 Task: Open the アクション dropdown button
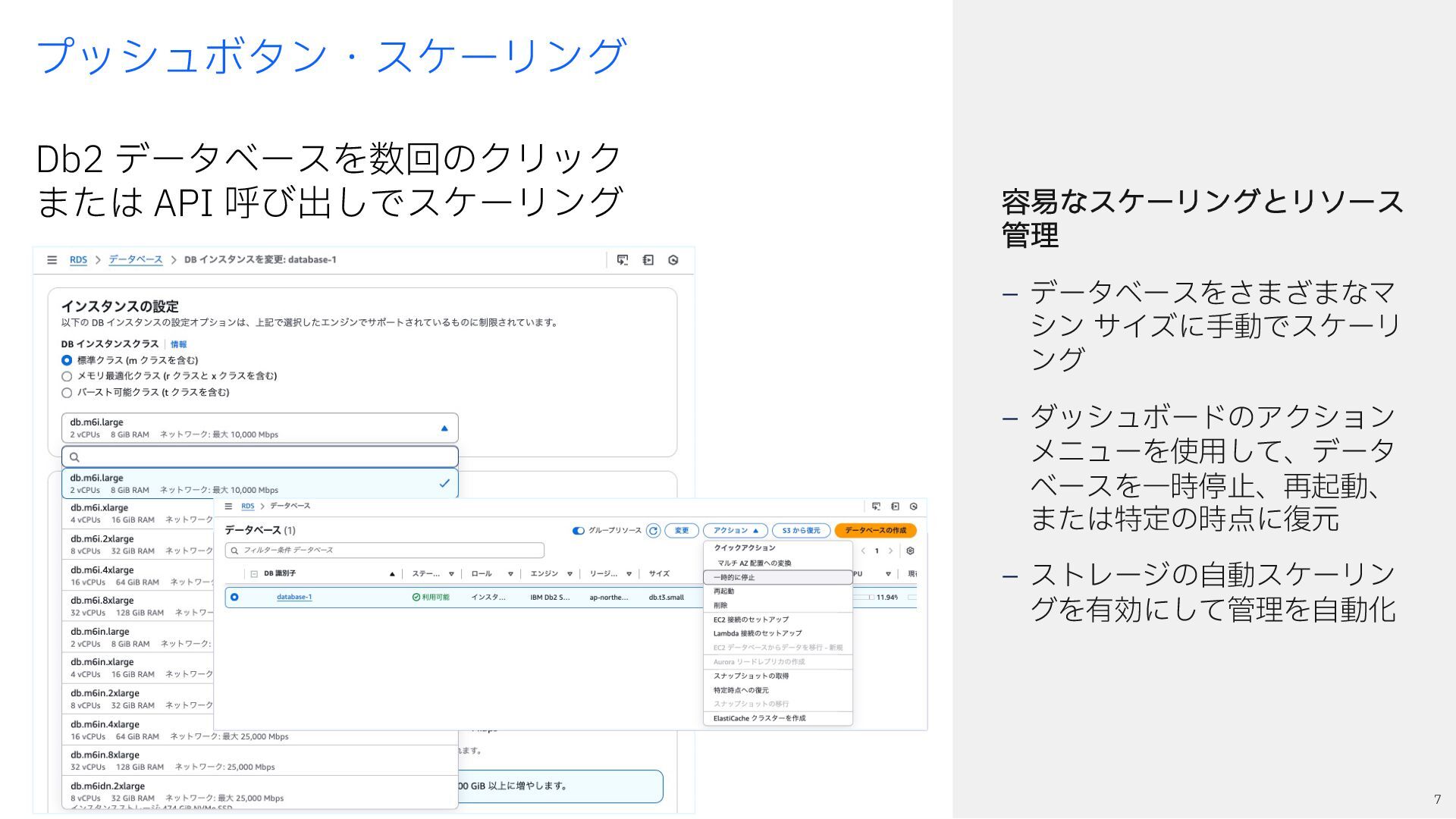pos(735,531)
